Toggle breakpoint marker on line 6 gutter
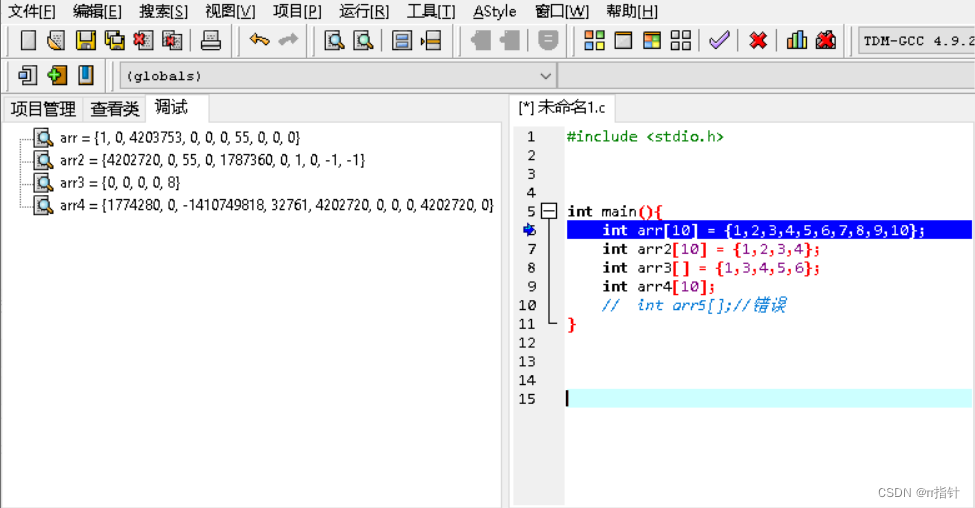 (x=530, y=230)
